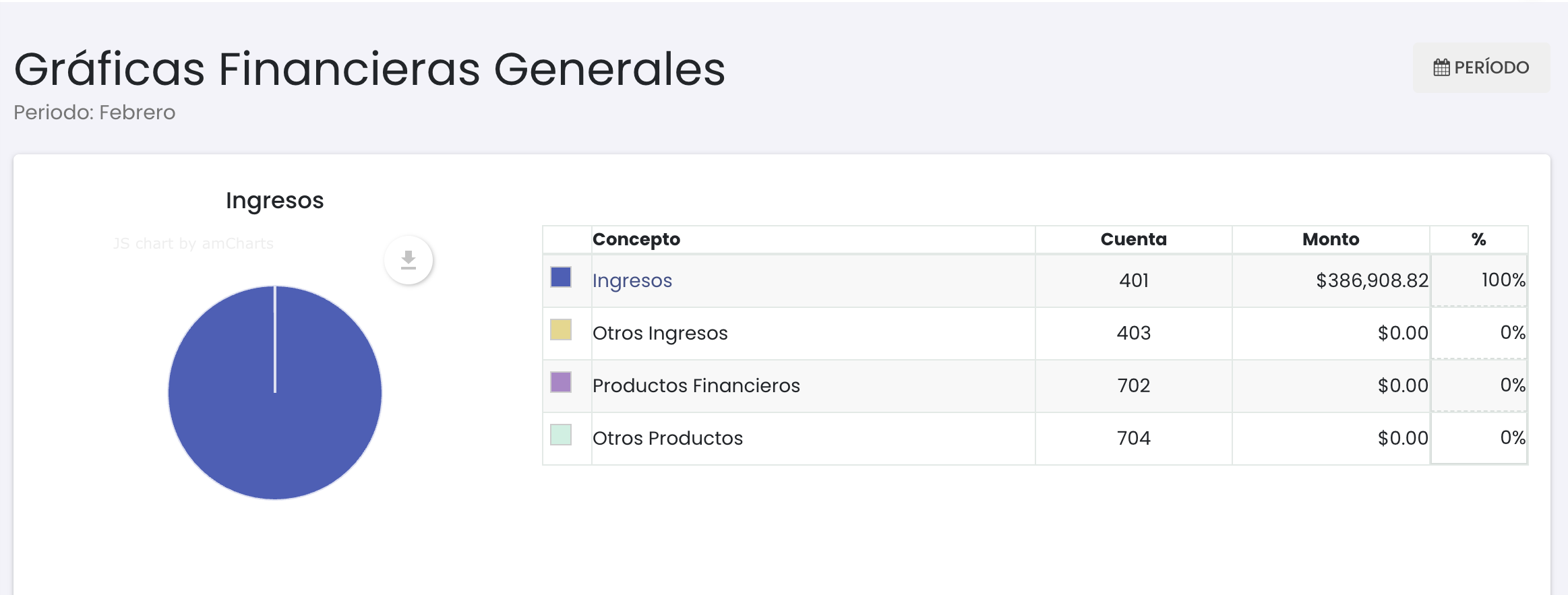This screenshot has height=595, width=1568.
Task: Click the Productos Financieros row label
Action: 696,385
